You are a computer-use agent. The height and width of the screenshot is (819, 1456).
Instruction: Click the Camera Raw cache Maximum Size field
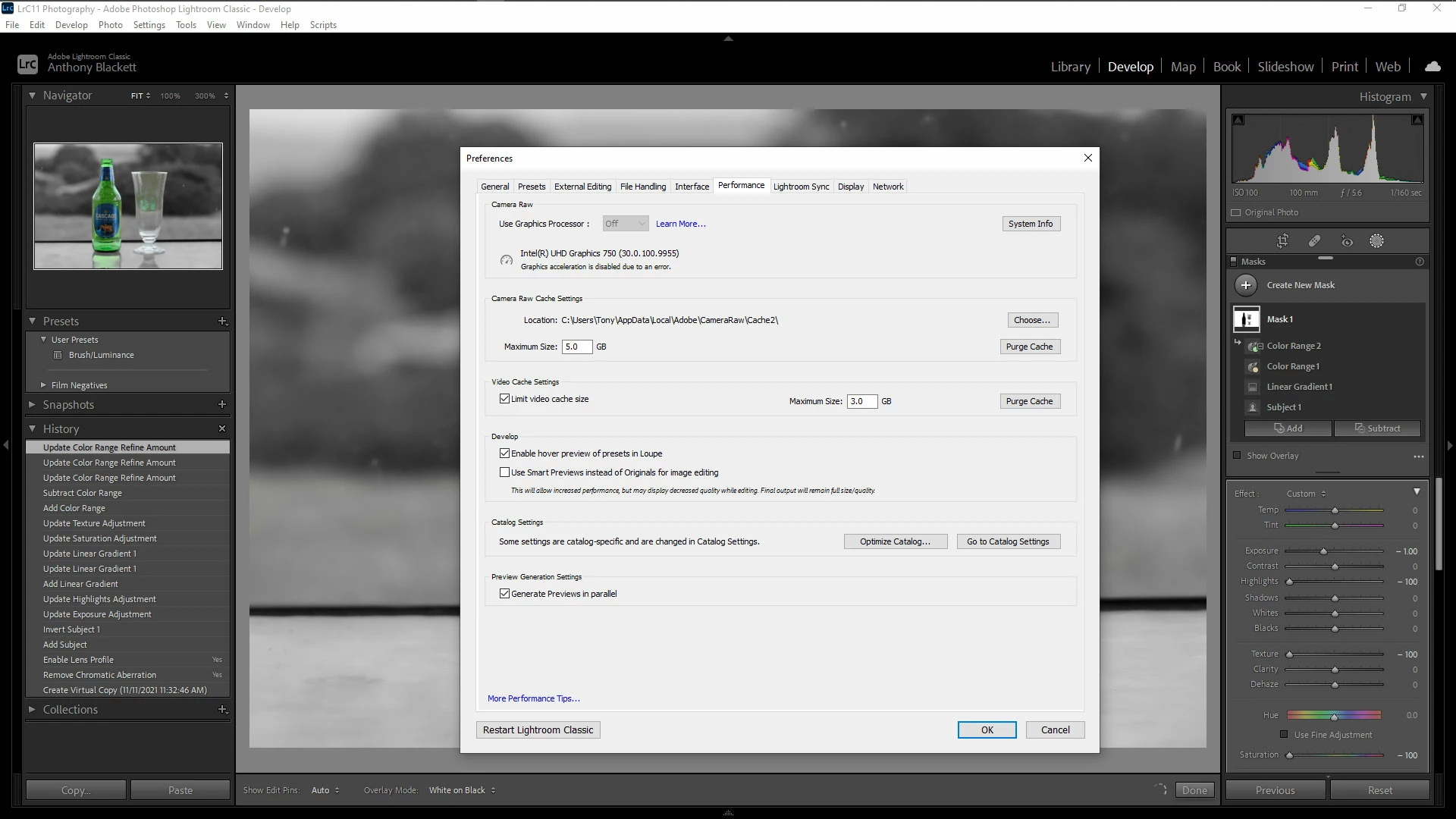(x=576, y=347)
